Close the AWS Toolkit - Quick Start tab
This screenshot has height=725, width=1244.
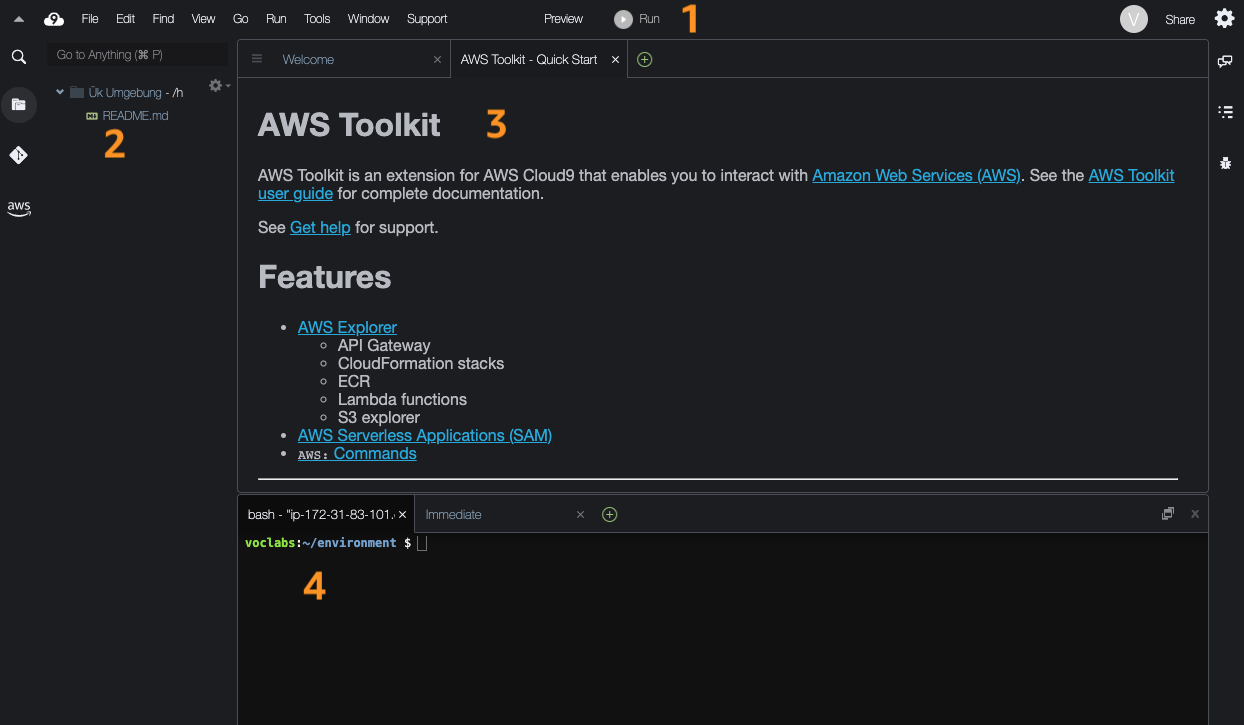(x=616, y=59)
